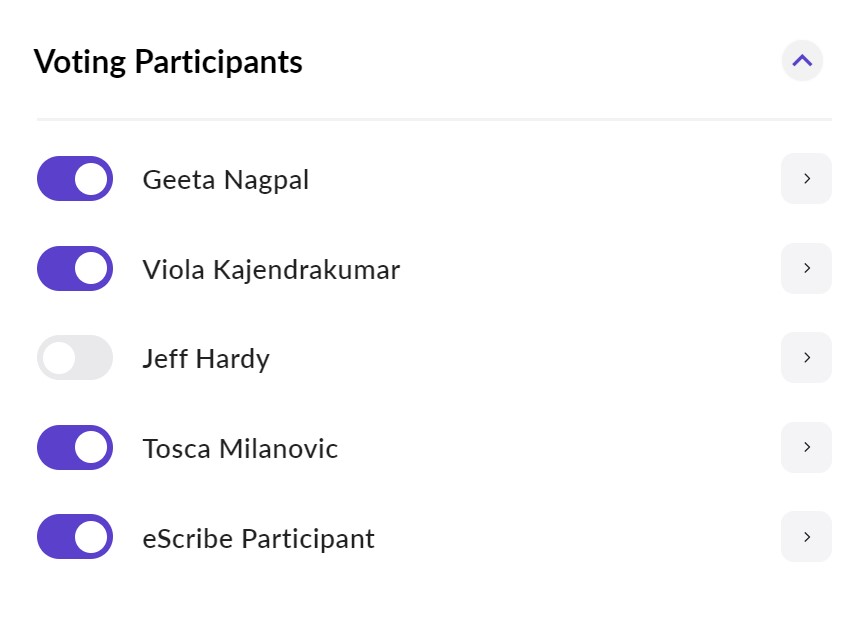855x629 pixels.
Task: Click the white knob on Geeta Nagpal's switch
Action: 92,179
